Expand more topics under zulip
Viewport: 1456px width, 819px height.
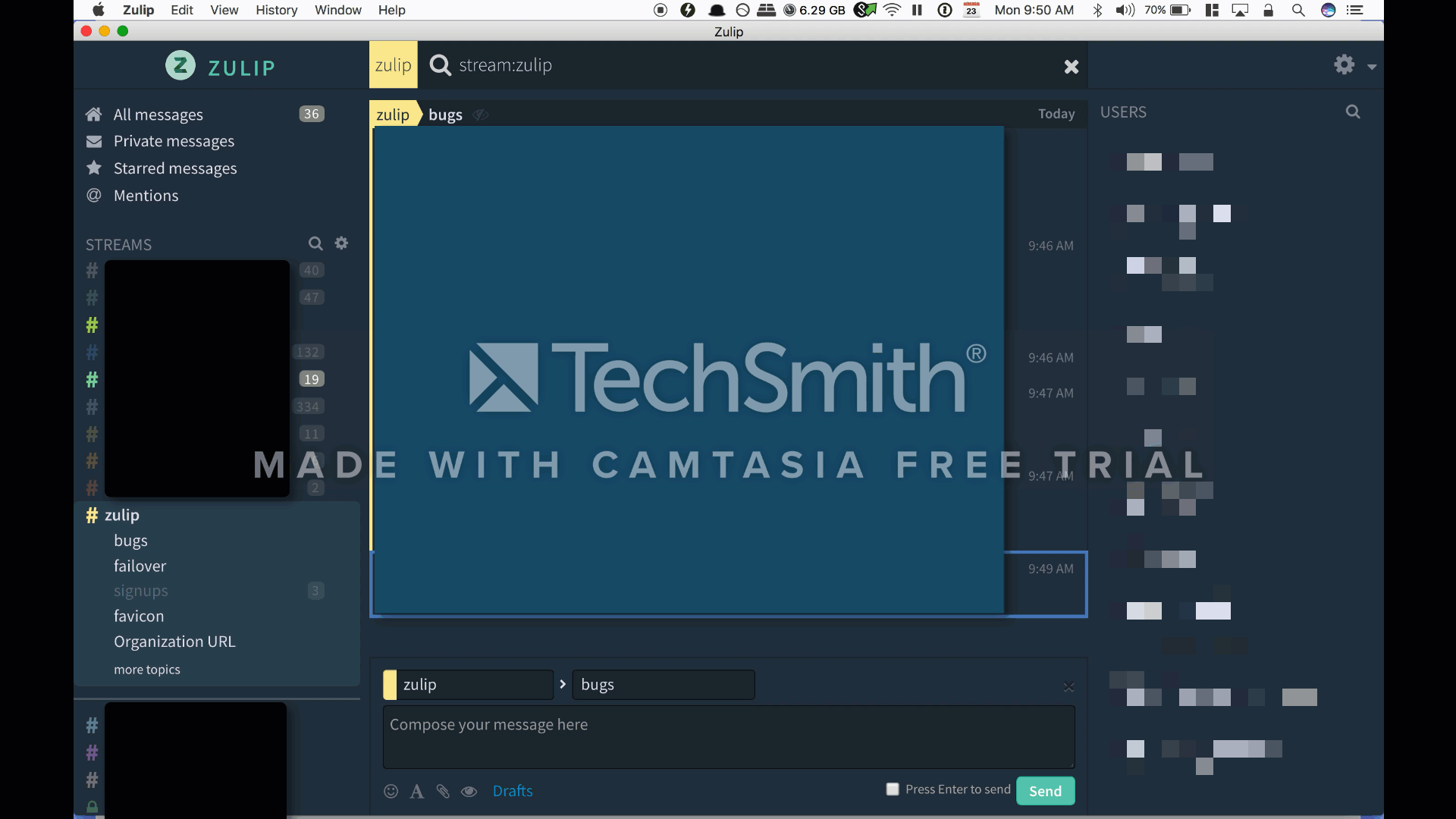(147, 670)
